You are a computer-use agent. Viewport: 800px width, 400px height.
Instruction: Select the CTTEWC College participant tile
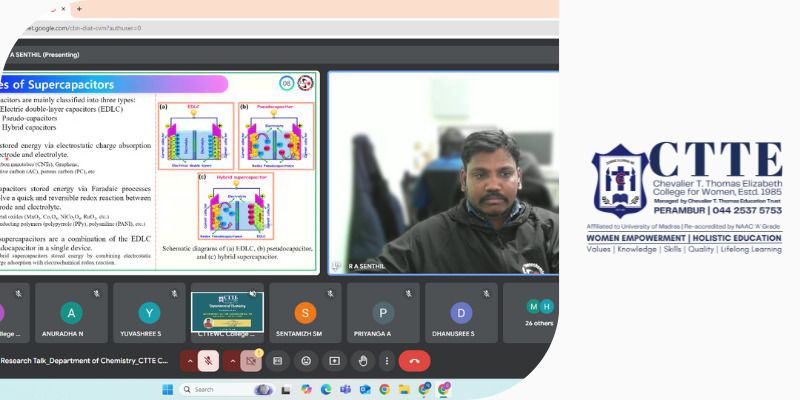tap(227, 313)
